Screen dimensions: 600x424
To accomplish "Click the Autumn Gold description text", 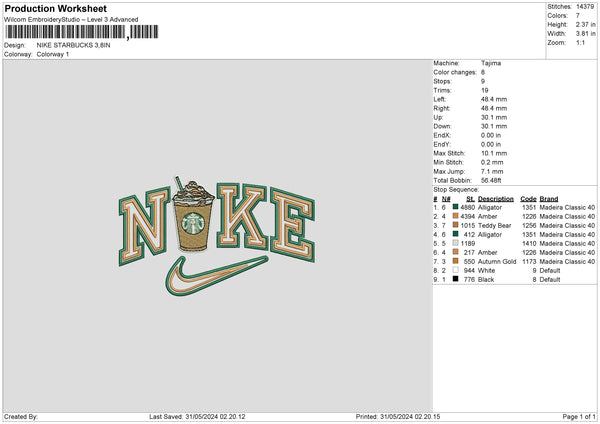I will 497,261.
